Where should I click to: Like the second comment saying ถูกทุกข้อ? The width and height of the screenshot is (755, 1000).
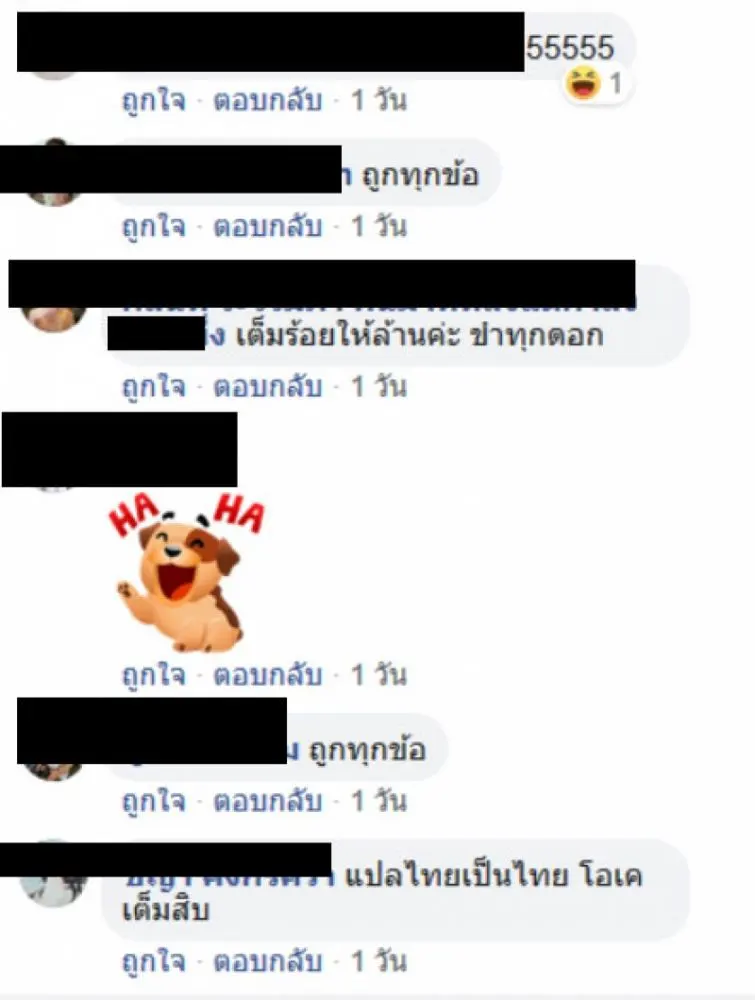154,226
